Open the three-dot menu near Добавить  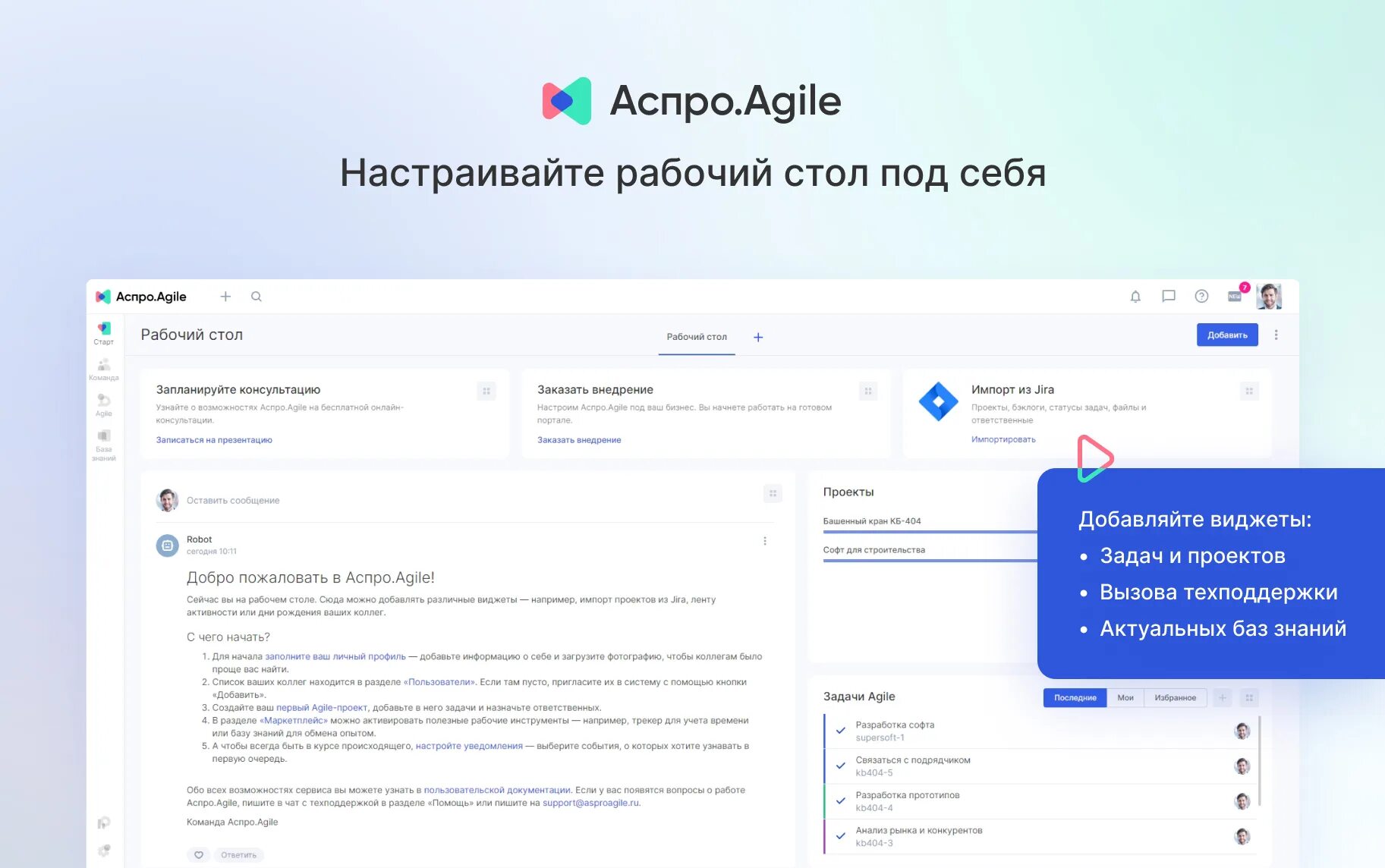click(x=1276, y=335)
